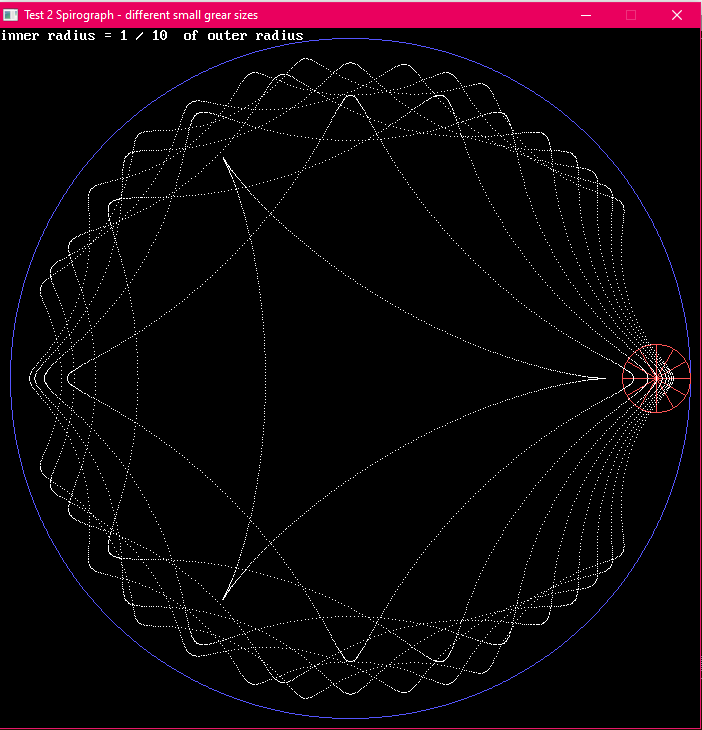Click the 'inner radius = 1 / 10' label

click(x=84, y=35)
